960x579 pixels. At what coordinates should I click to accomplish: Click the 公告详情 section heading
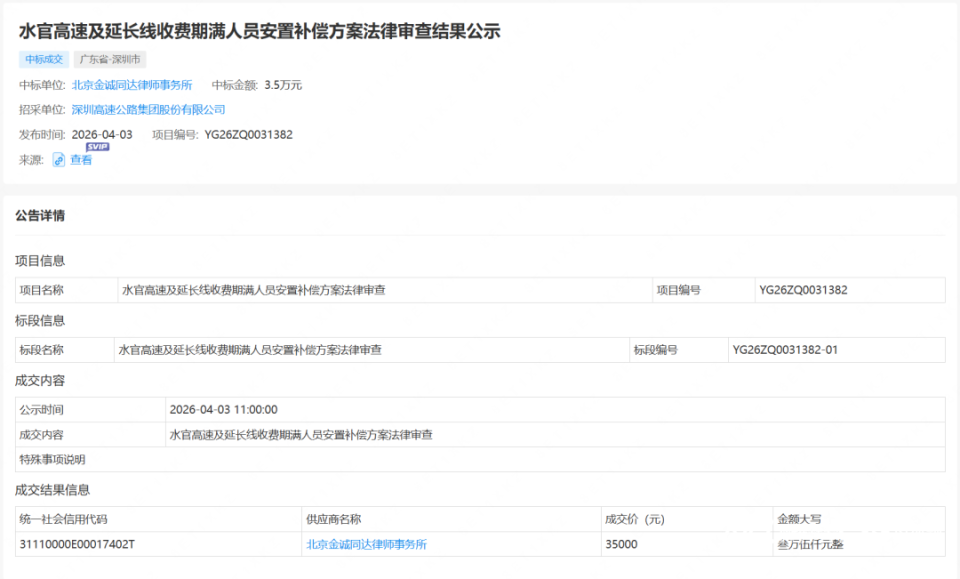click(x=40, y=215)
